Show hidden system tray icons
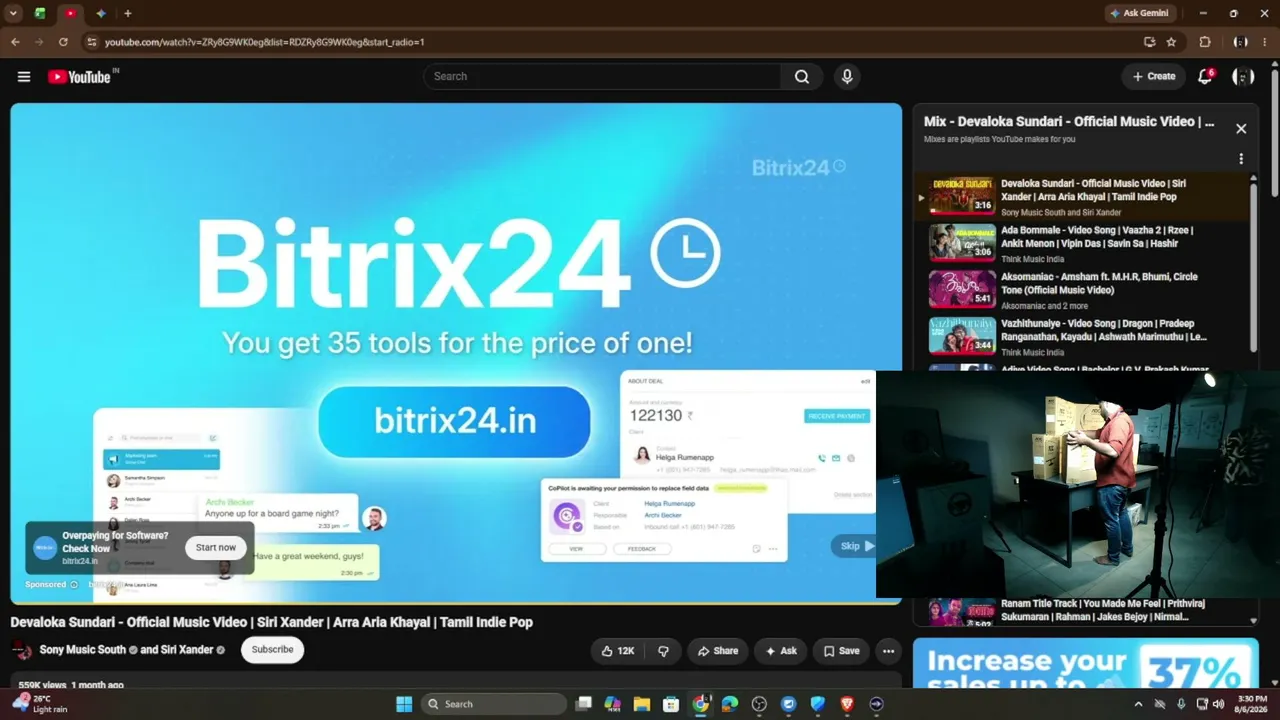The image size is (1280, 720). point(1138,704)
